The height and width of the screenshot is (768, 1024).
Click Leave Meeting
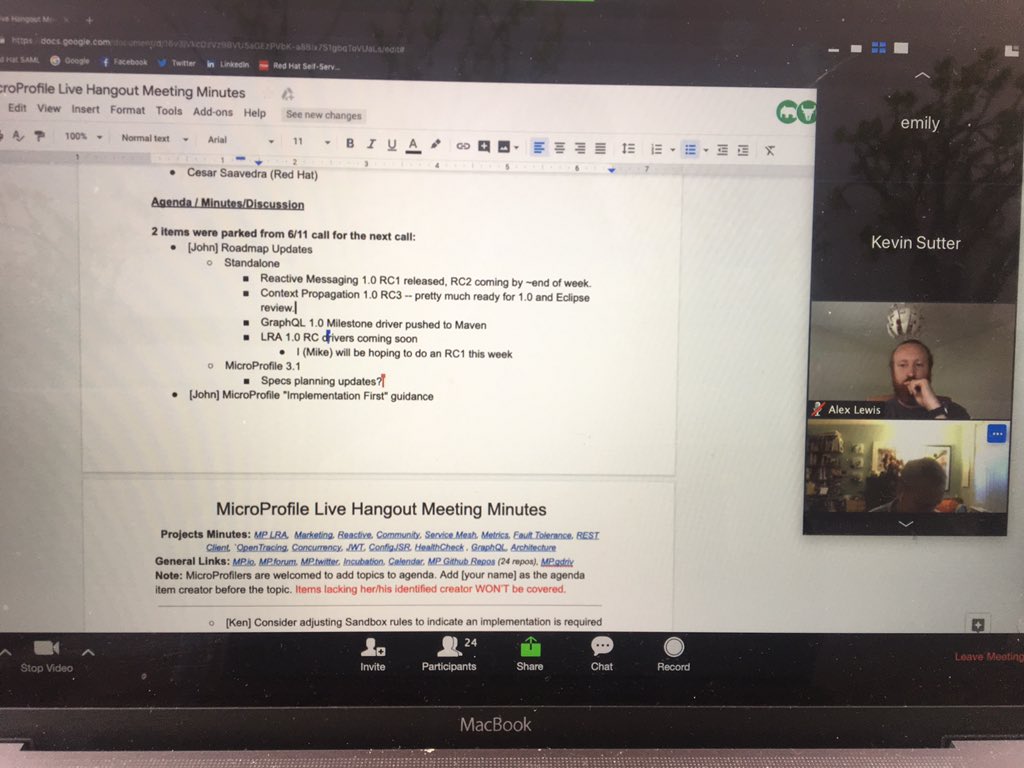click(x=989, y=656)
